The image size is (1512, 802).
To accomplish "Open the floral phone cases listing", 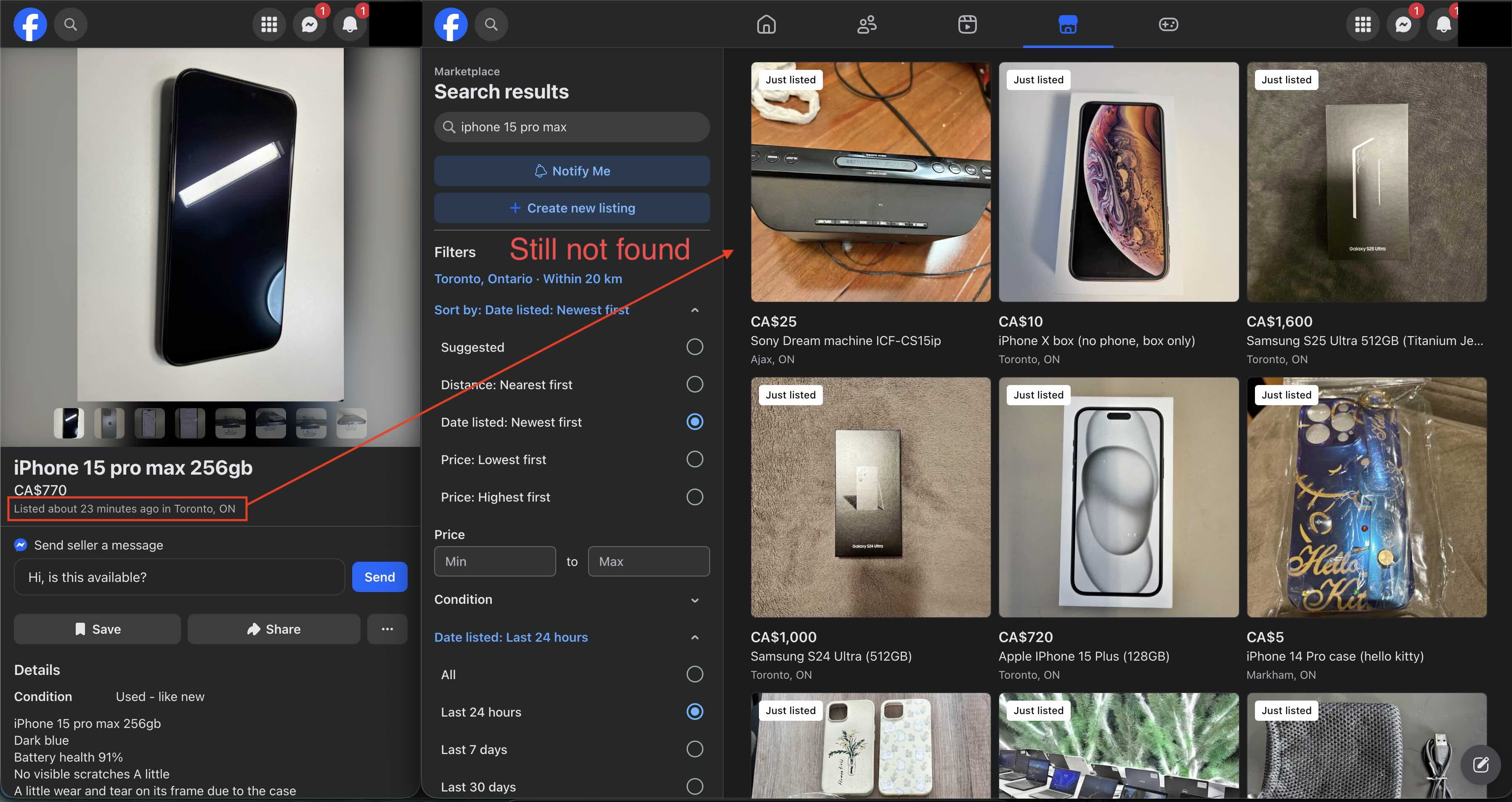I will 870,746.
